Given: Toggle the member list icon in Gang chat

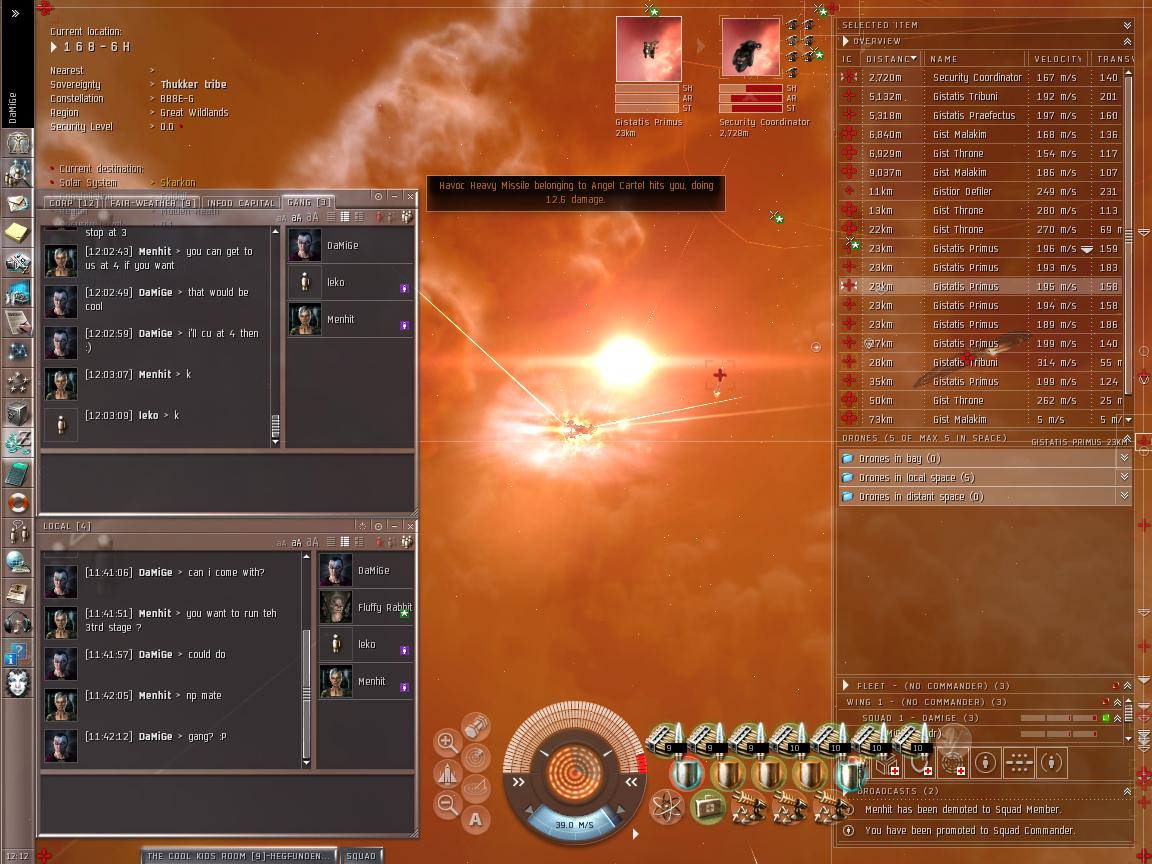Looking at the screenshot, I should tap(406, 217).
